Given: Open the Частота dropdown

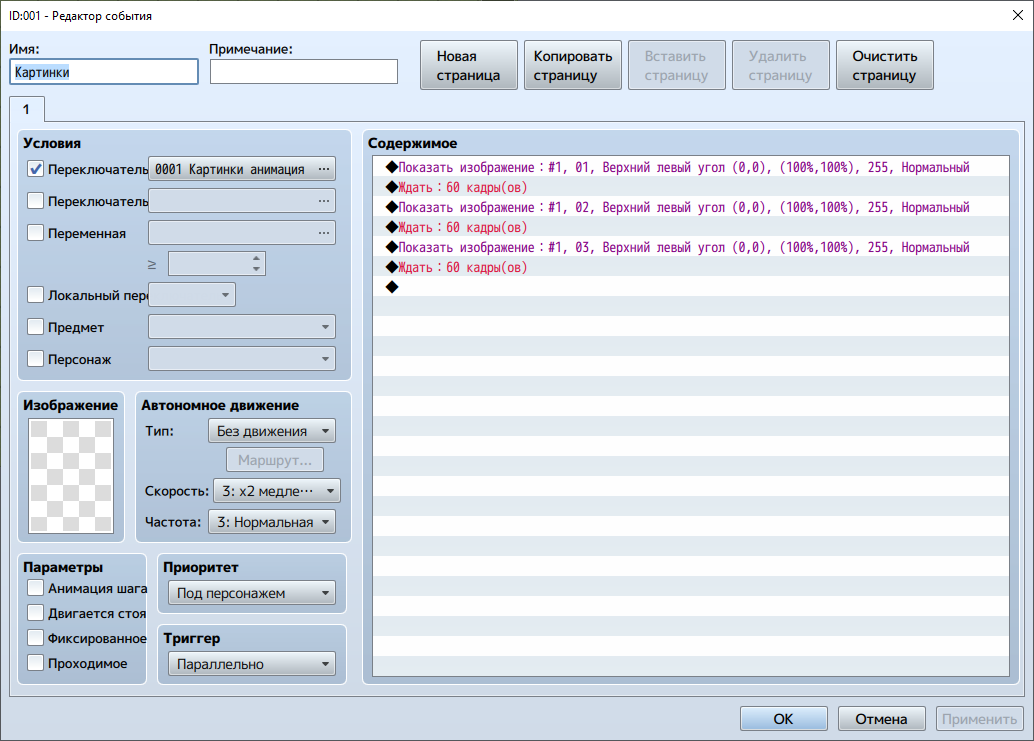Looking at the screenshot, I should tap(272, 522).
